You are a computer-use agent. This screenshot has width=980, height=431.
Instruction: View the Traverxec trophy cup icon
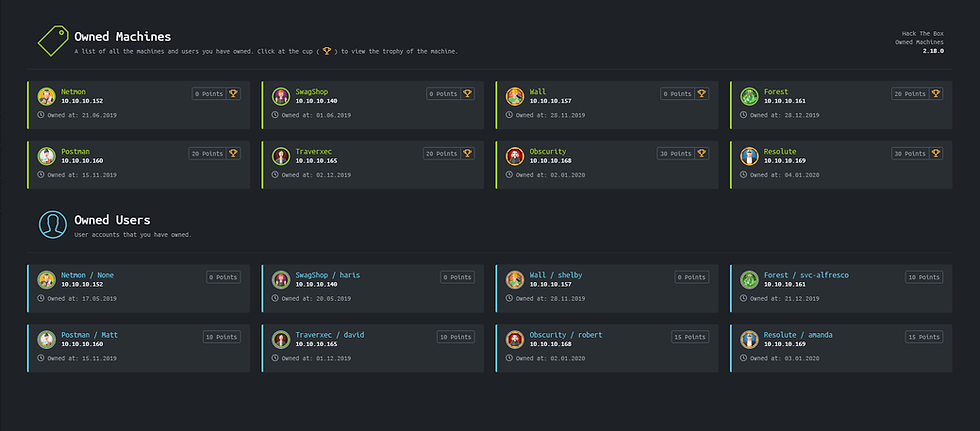click(469, 153)
